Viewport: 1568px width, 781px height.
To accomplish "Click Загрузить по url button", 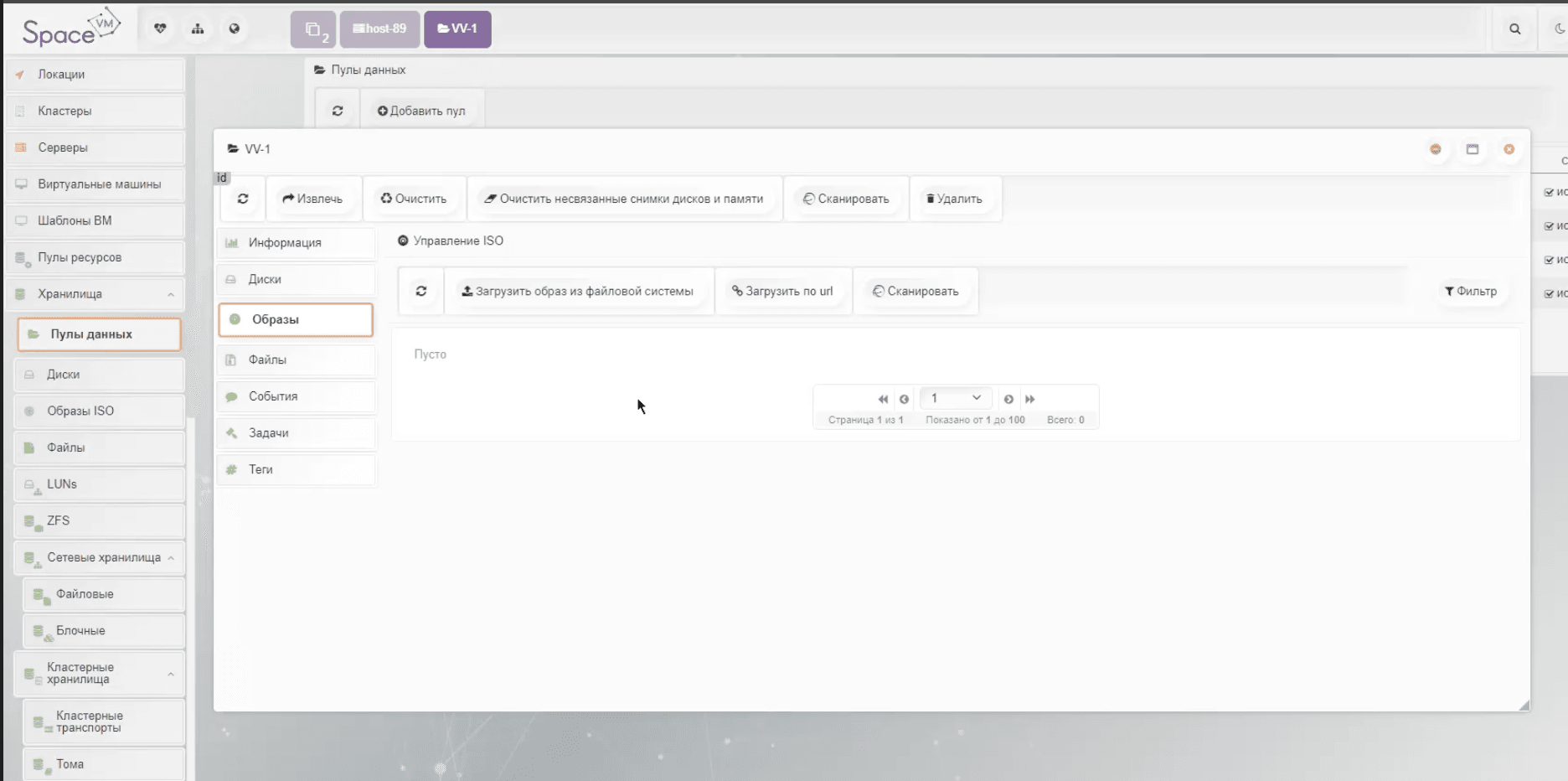I will [x=782, y=291].
